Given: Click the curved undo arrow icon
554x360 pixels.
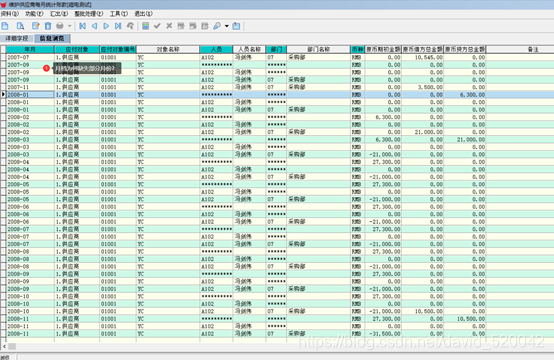Looking at the screenshot, I should pos(130,26).
